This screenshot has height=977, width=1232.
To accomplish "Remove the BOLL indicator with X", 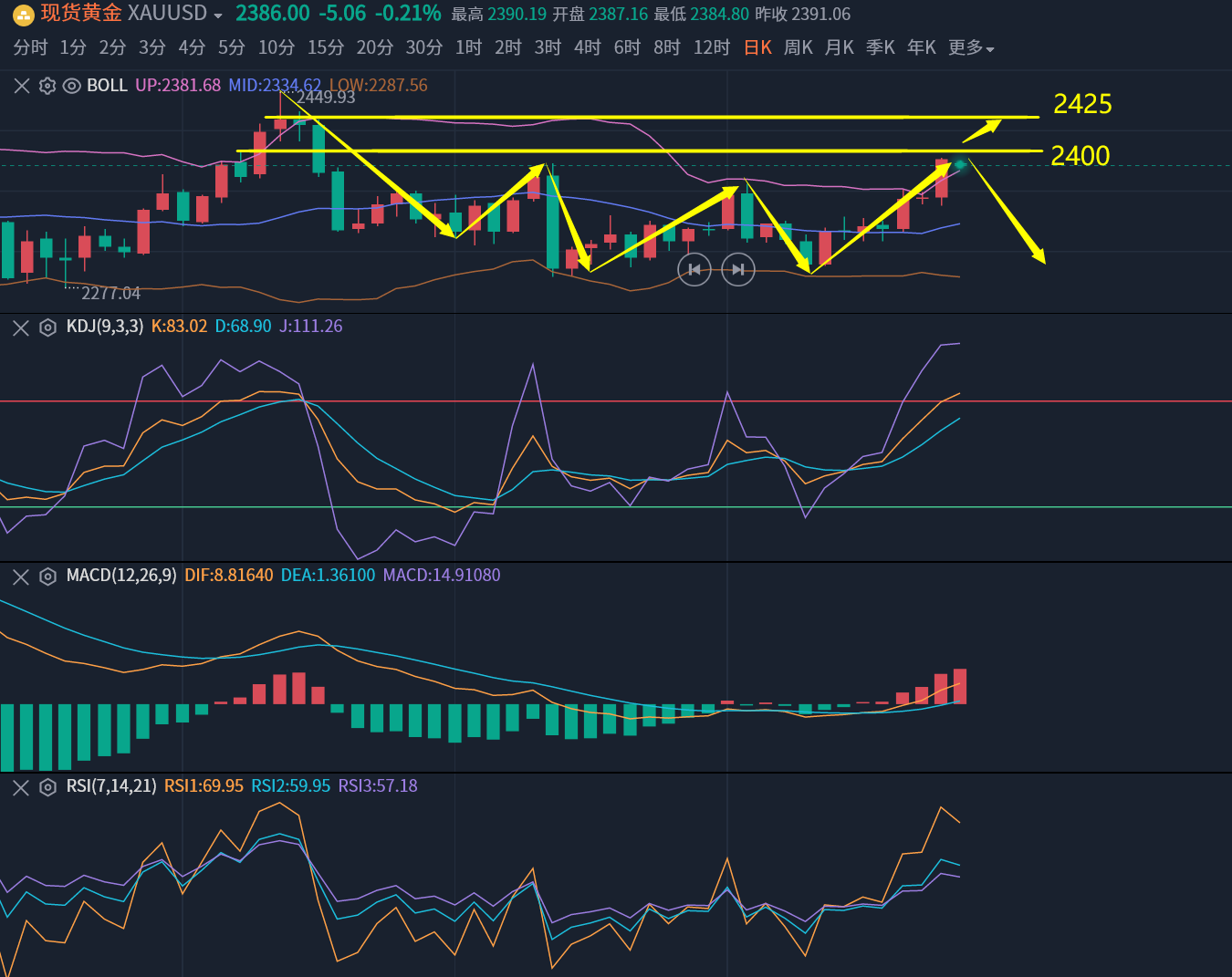I will tap(22, 86).
